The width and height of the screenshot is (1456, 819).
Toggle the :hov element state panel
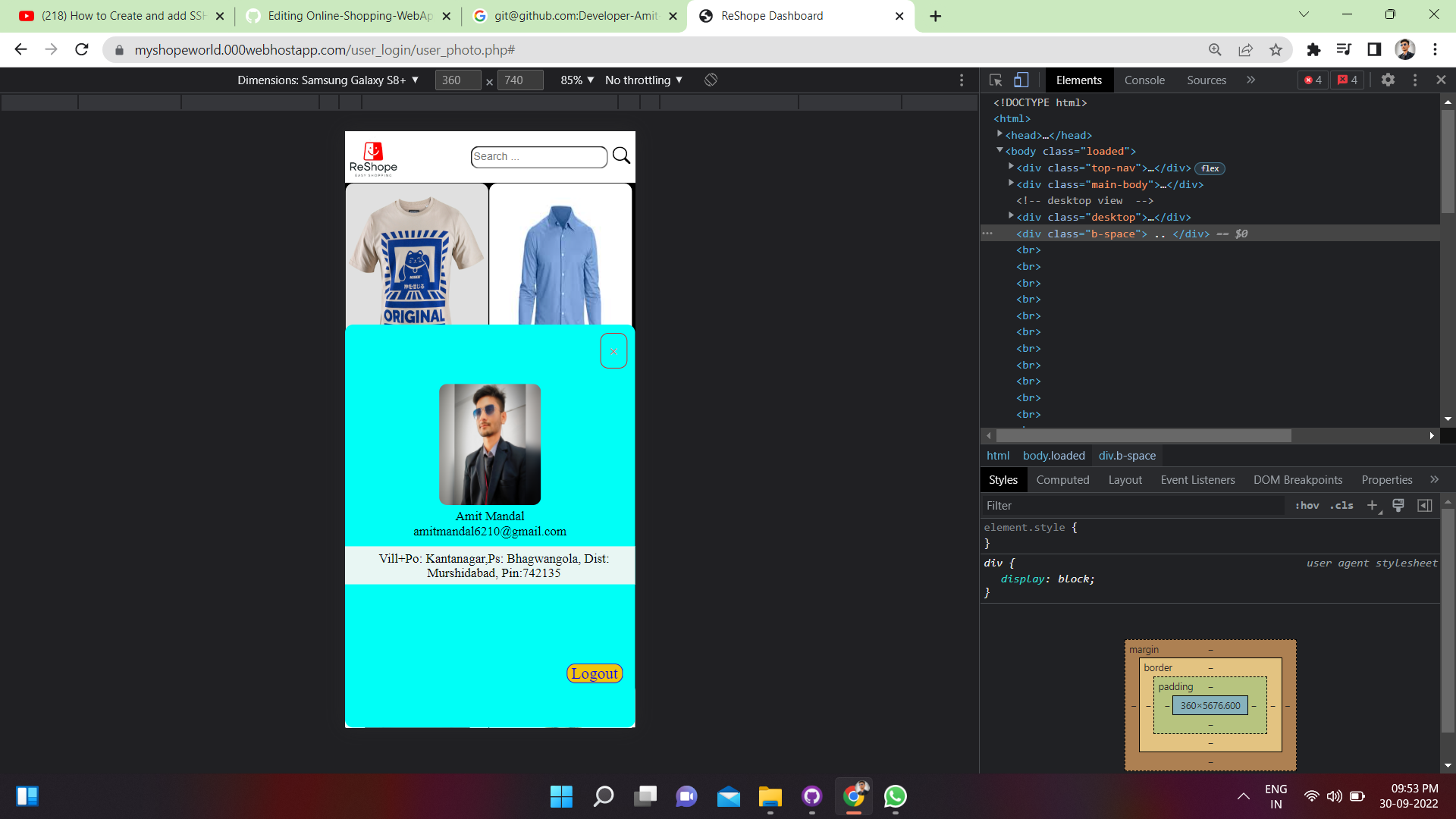point(1307,505)
